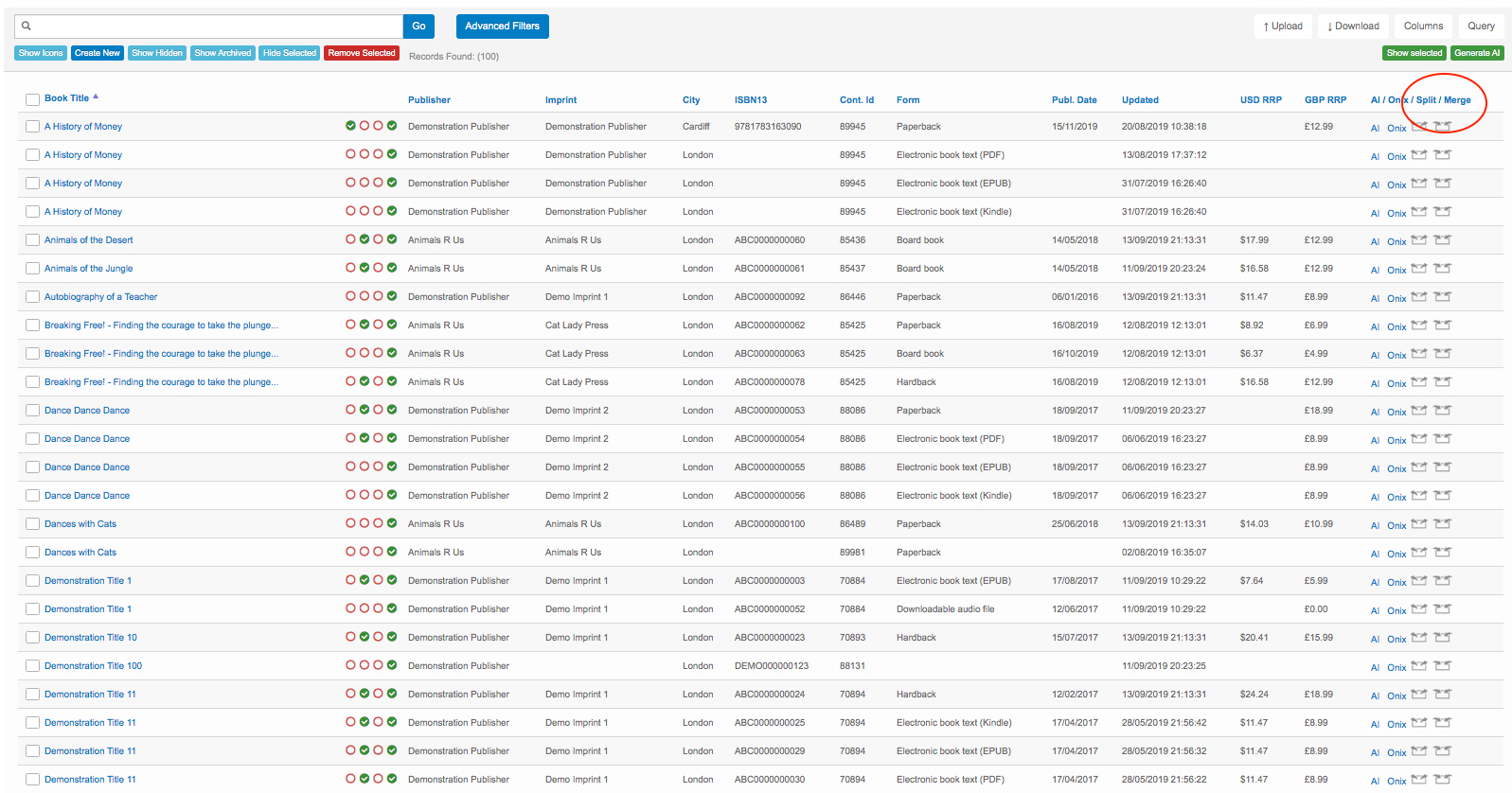Sort by the Publisher column header
The image size is (1512, 793).
(x=429, y=100)
